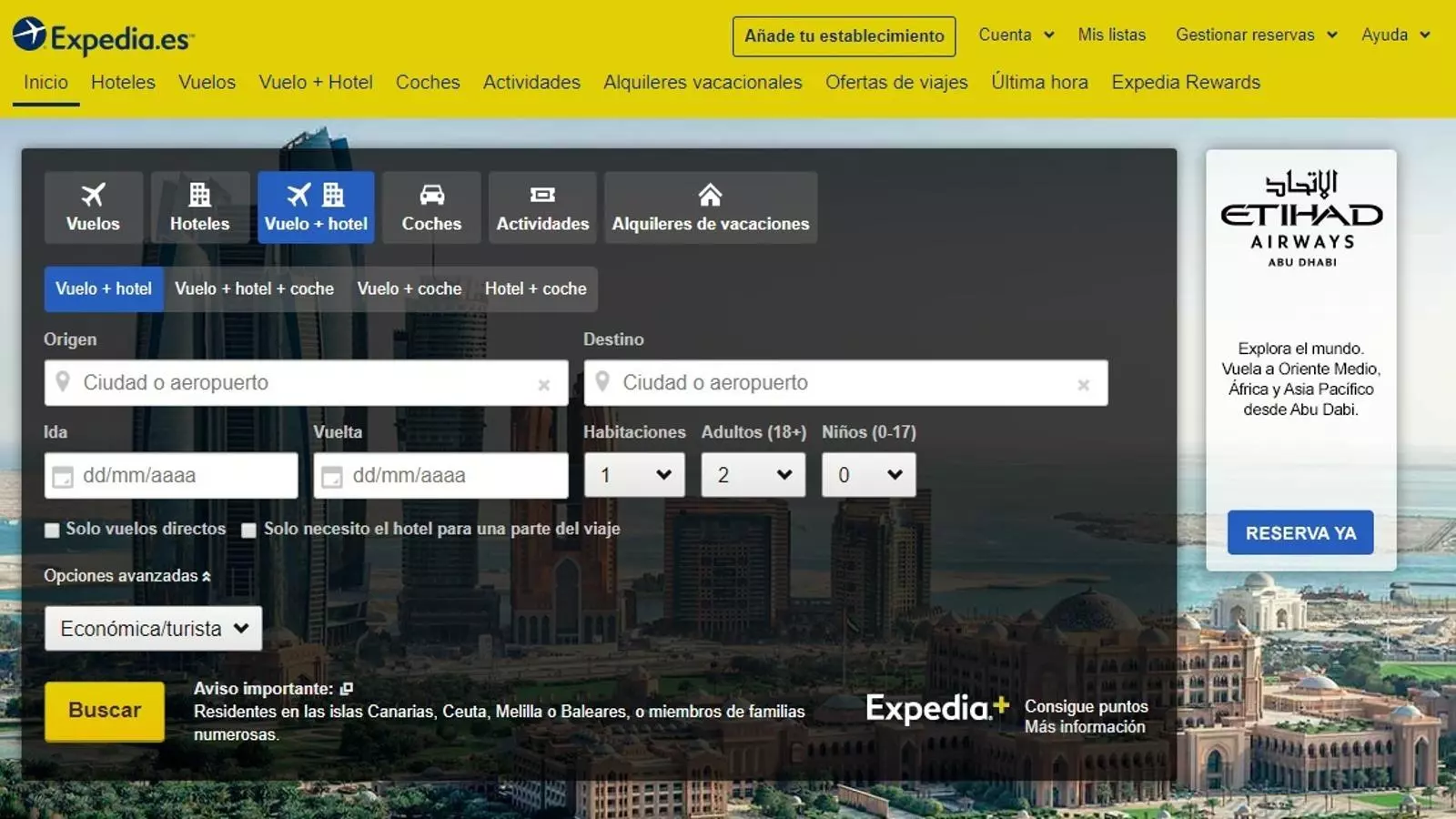The height and width of the screenshot is (819, 1456).
Task: Open the Niños (0-17) dropdown
Action: (x=869, y=475)
